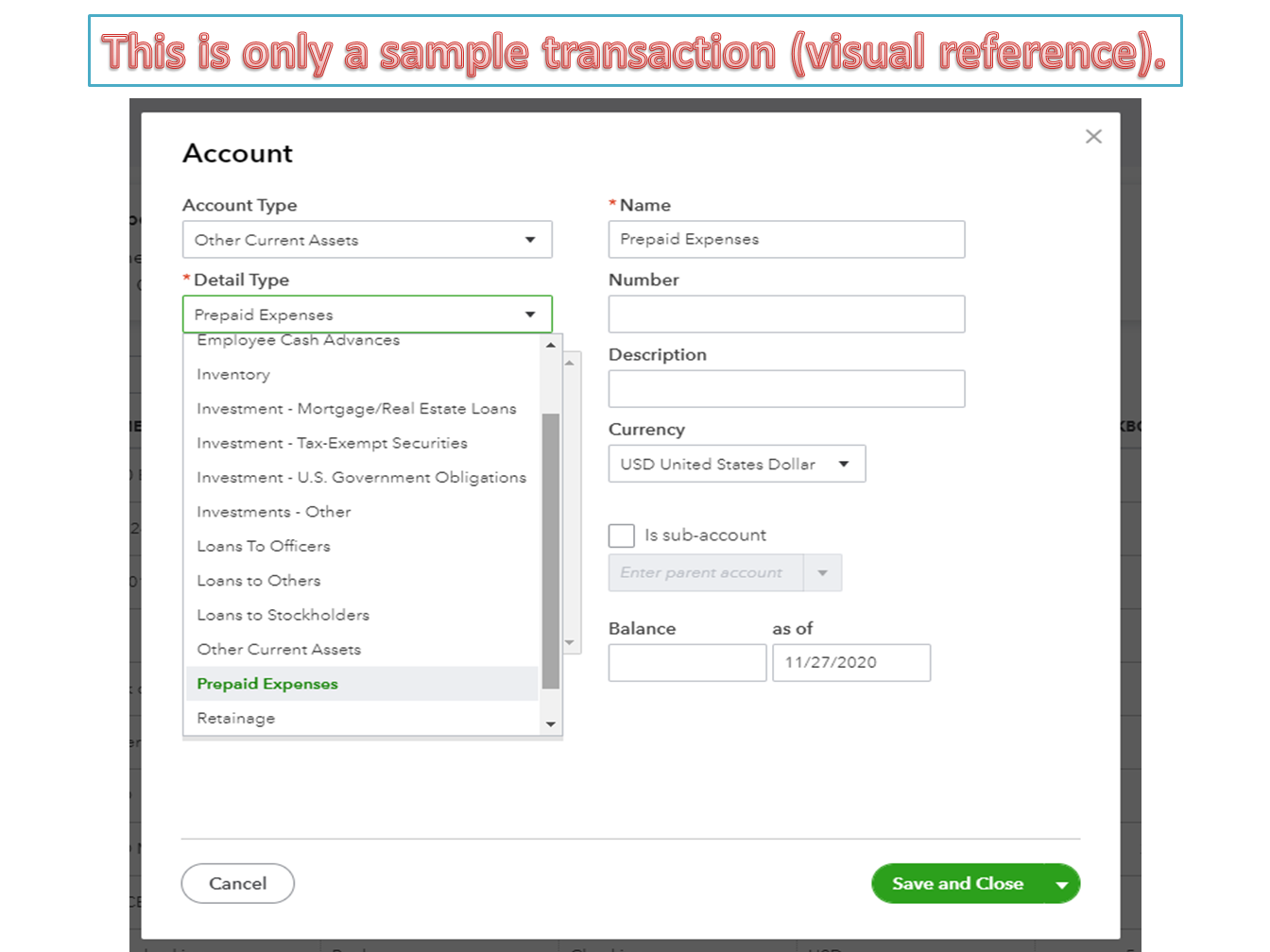Image resolution: width=1270 pixels, height=952 pixels.
Task: Open the Save and Close arrow menu
Action: pos(1062,883)
